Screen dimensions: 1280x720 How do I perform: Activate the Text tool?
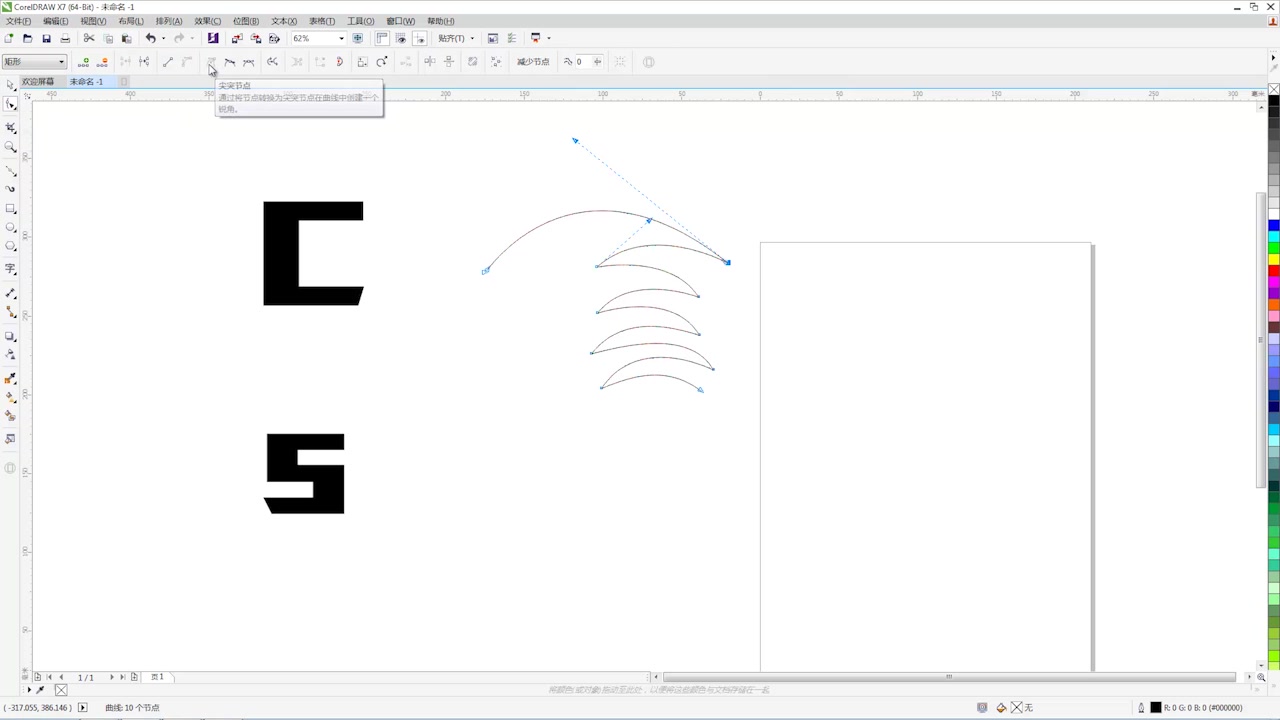[x=11, y=270]
